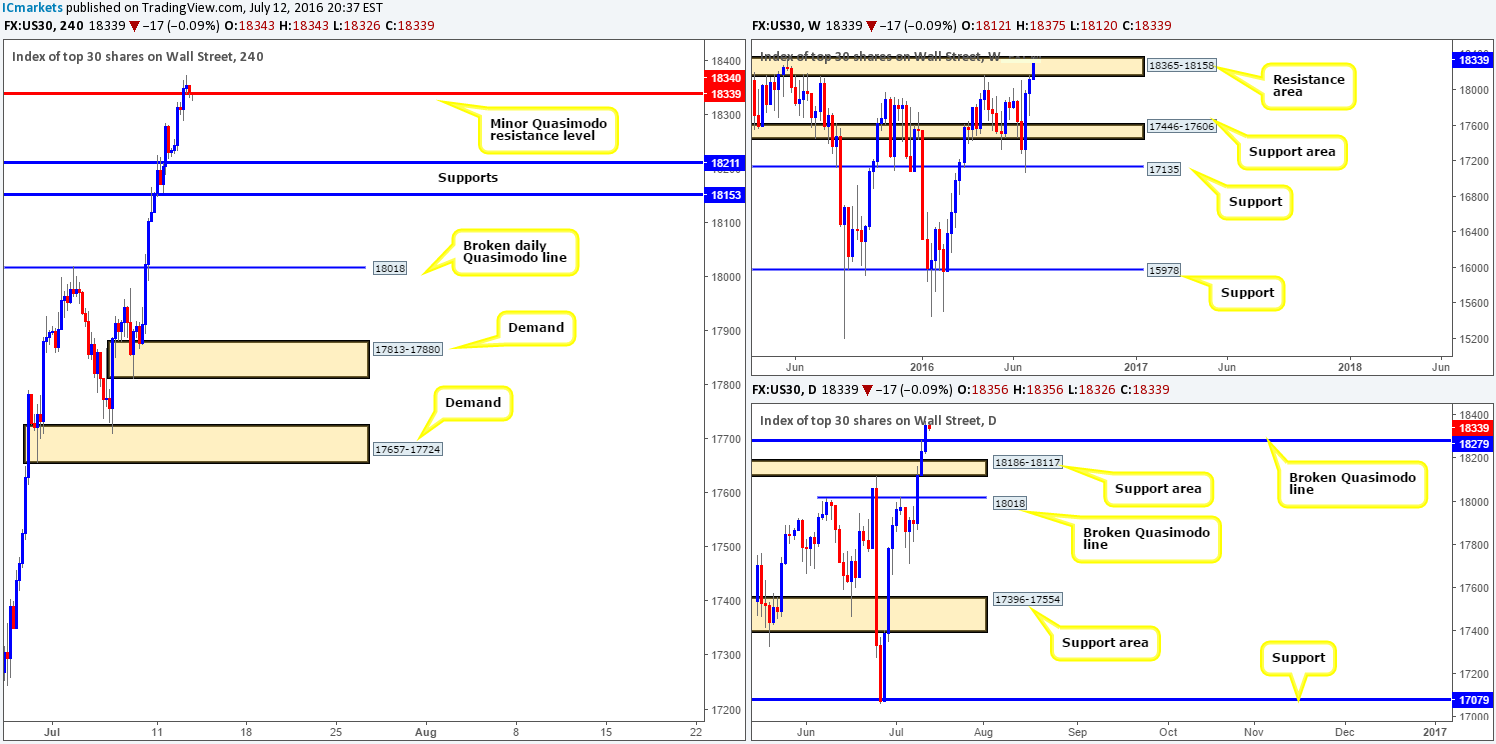Click the Broken Quasimodo line callout near 18018
The width and height of the screenshot is (1496, 744).
click(x=1145, y=539)
